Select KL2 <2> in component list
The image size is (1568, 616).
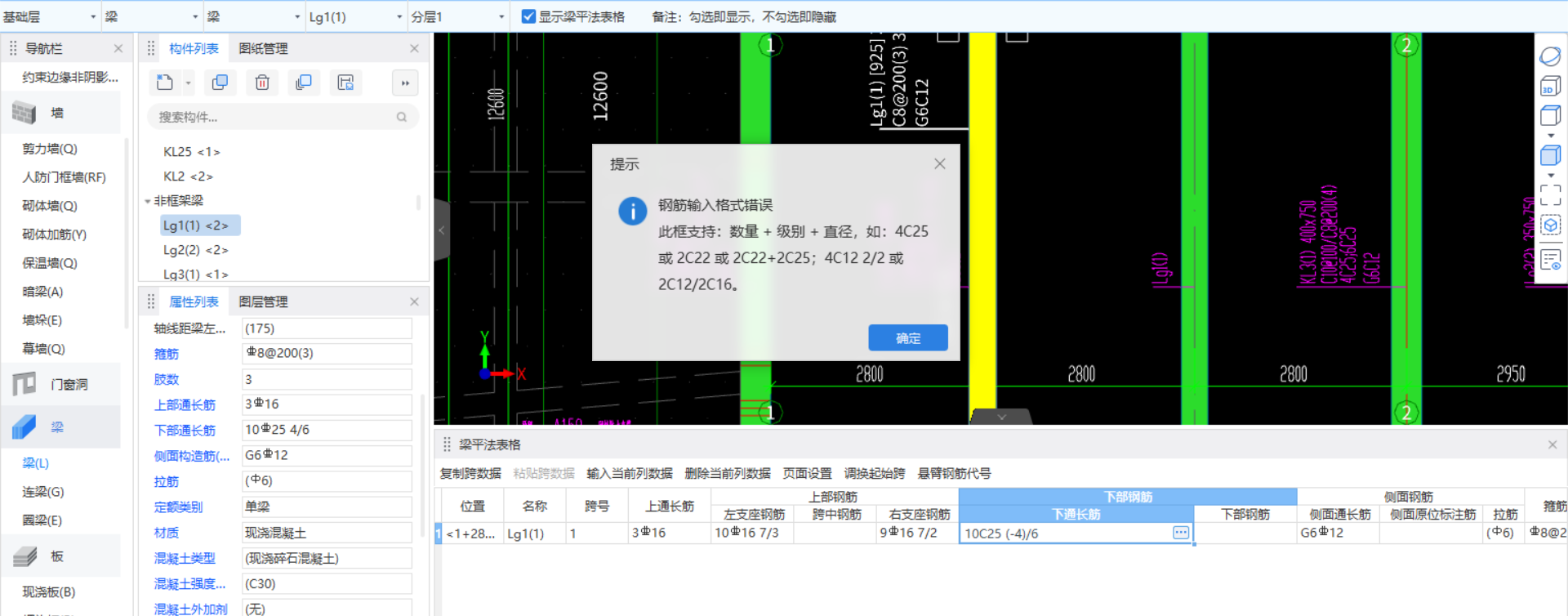188,176
